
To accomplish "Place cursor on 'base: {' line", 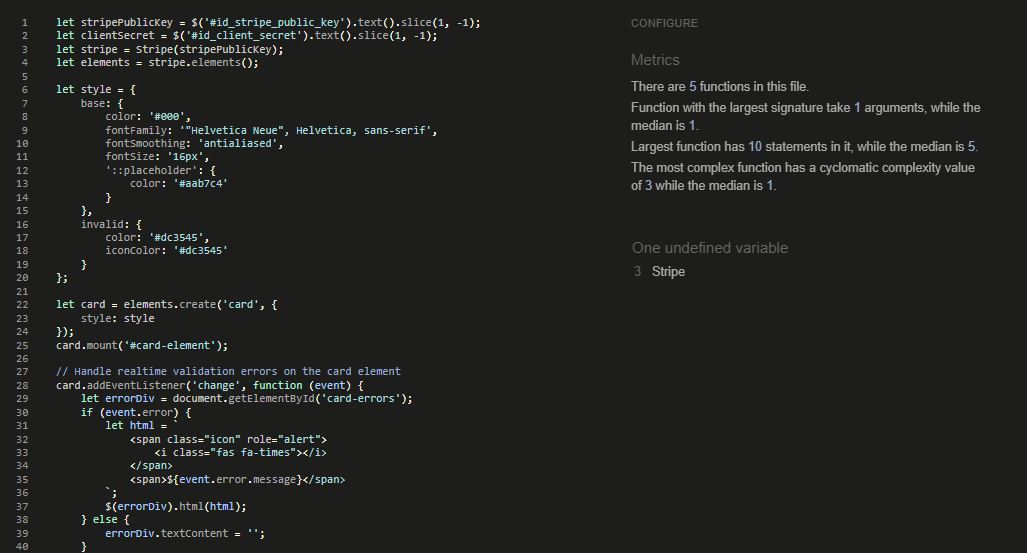I will 102,103.
